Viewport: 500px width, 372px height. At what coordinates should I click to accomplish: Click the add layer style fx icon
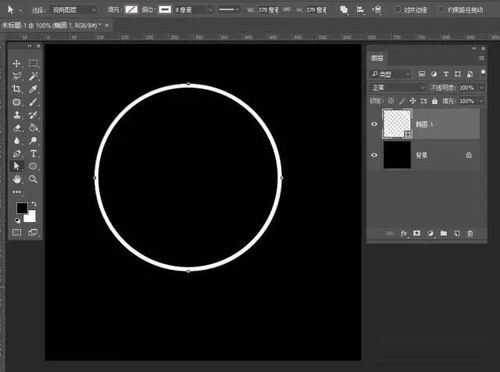(x=403, y=234)
